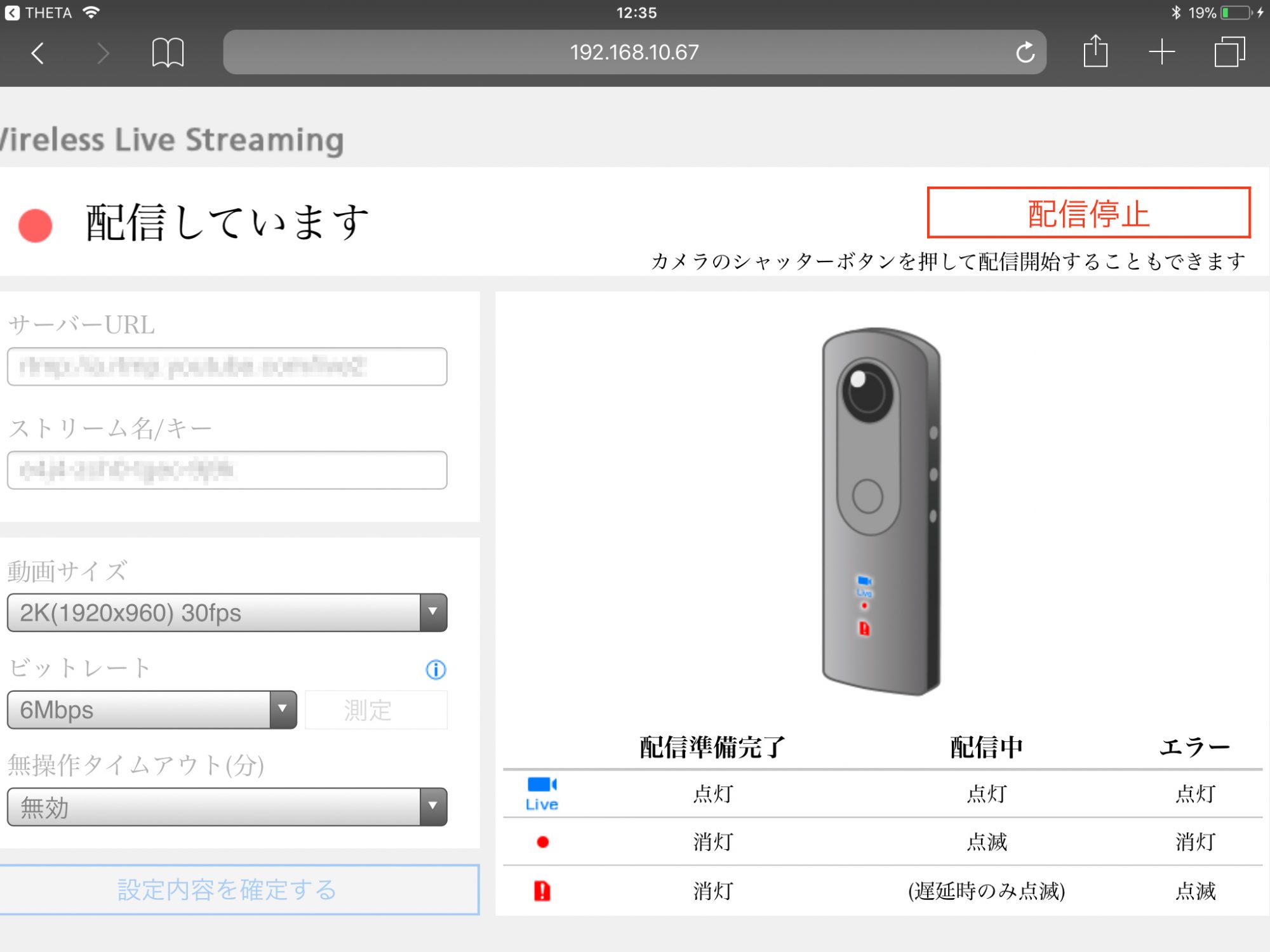Viewport: 1270px width, 952px height.
Task: Click the 測定 measure button
Action: (x=376, y=710)
